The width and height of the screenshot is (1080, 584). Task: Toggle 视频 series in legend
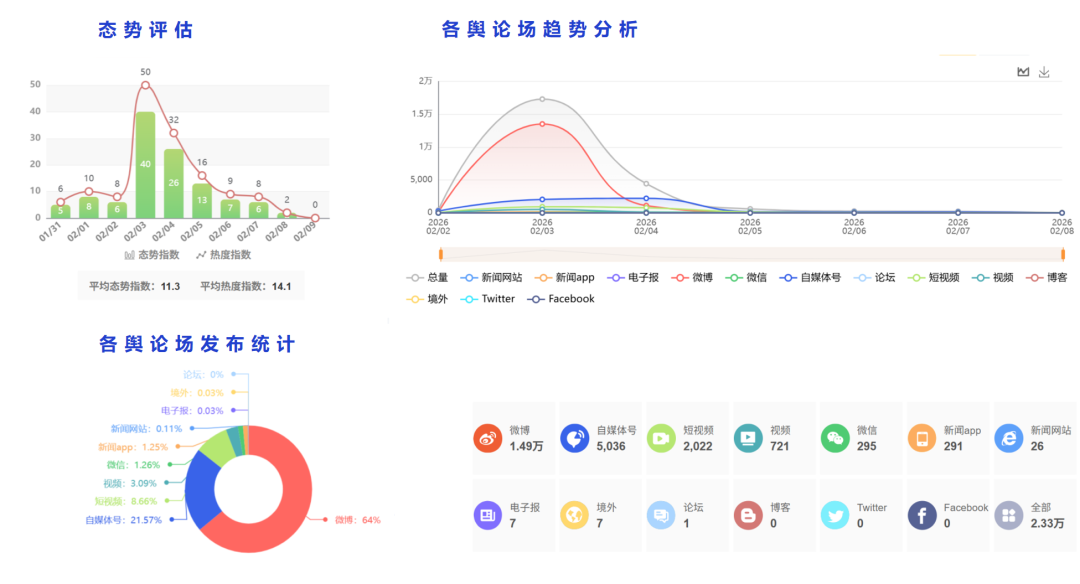(993, 278)
